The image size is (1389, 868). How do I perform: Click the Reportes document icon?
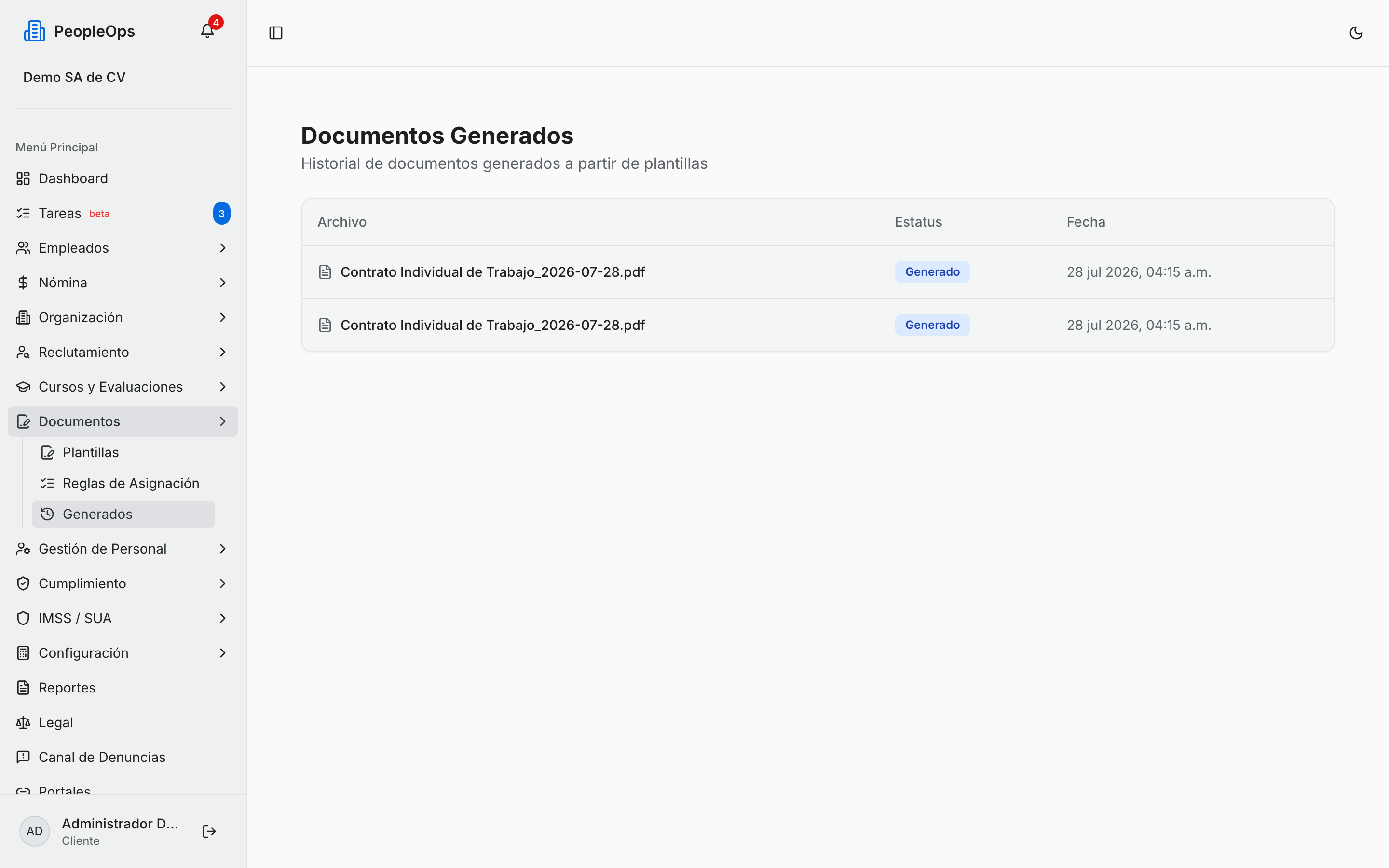(x=23, y=688)
